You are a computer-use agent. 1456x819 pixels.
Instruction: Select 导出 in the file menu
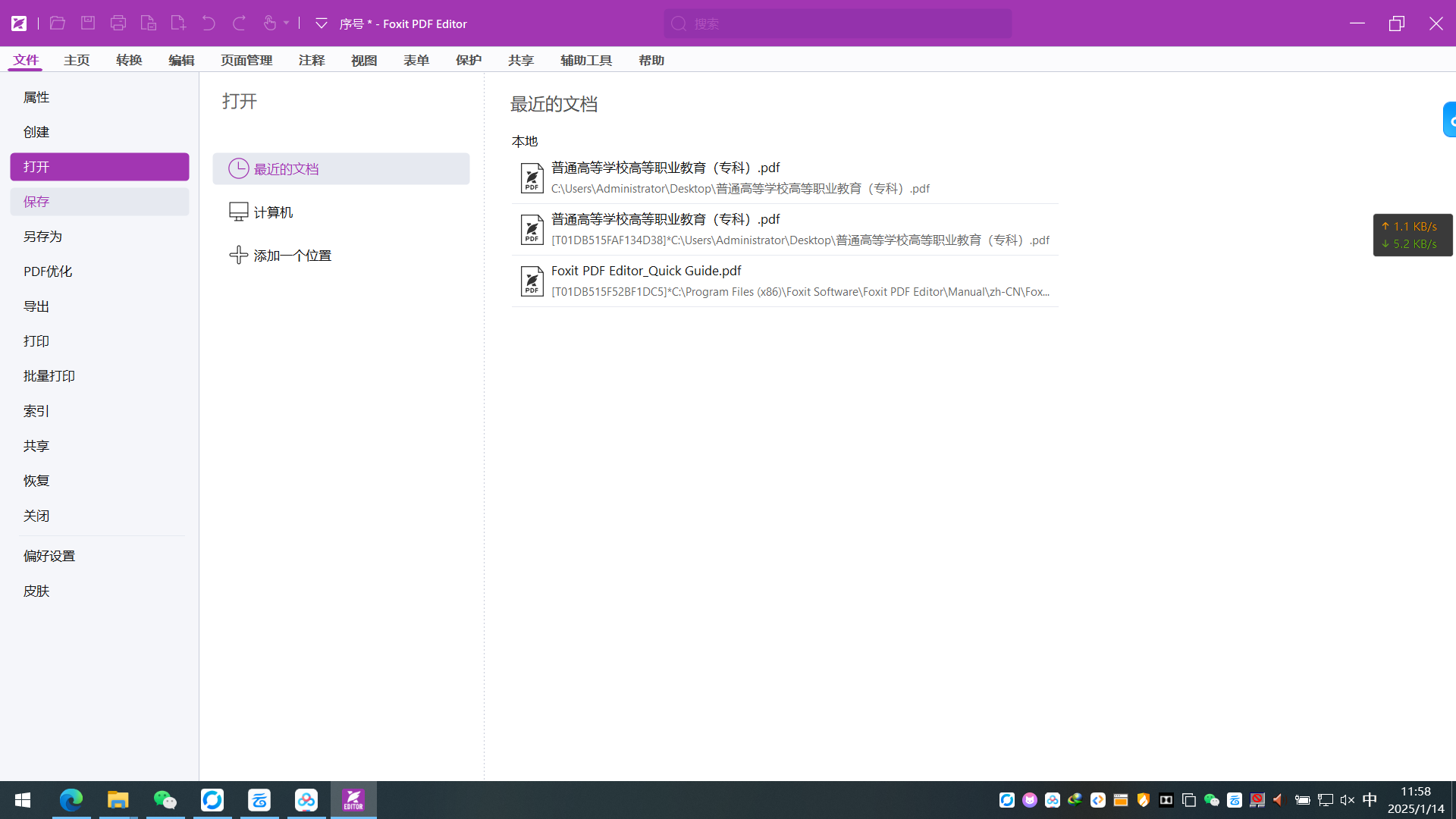click(99, 306)
